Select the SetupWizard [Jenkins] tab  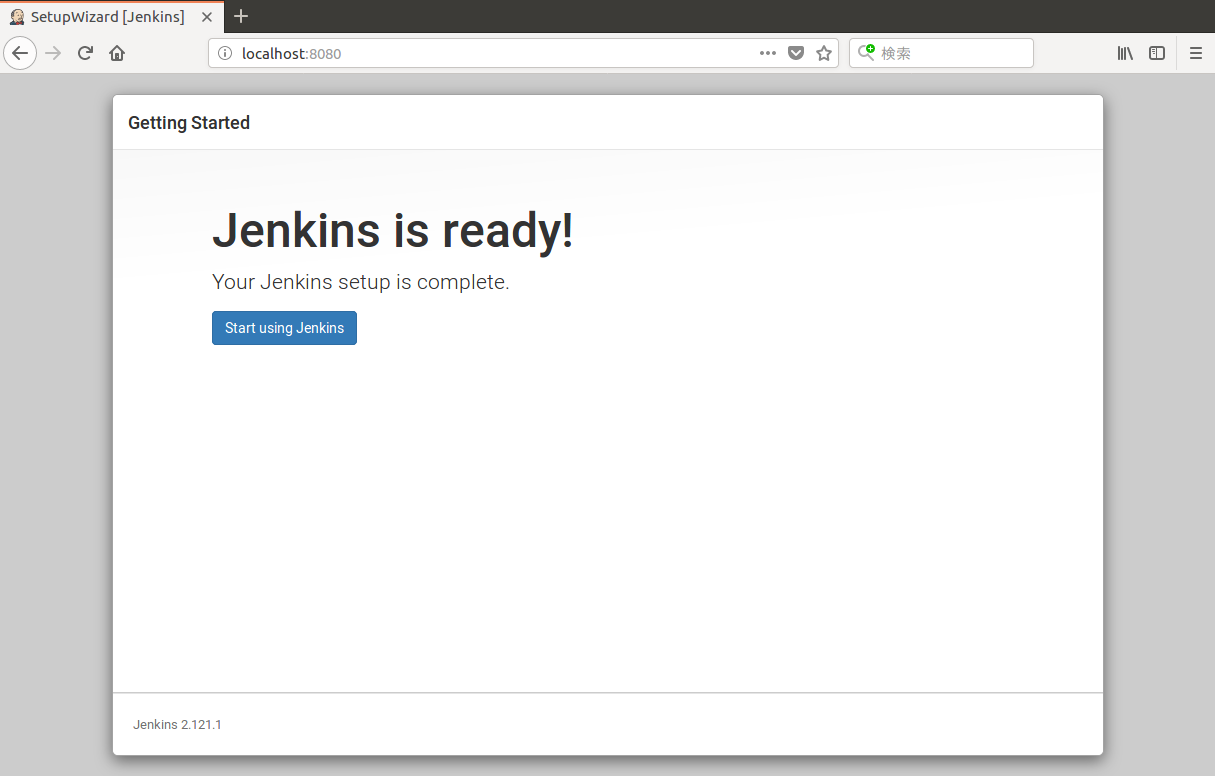coord(111,17)
